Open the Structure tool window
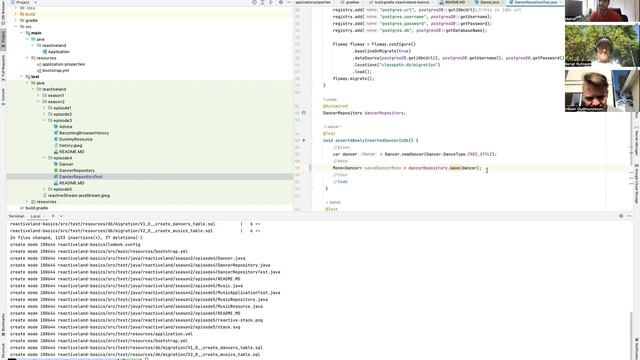The image size is (640, 360). pos(3,350)
